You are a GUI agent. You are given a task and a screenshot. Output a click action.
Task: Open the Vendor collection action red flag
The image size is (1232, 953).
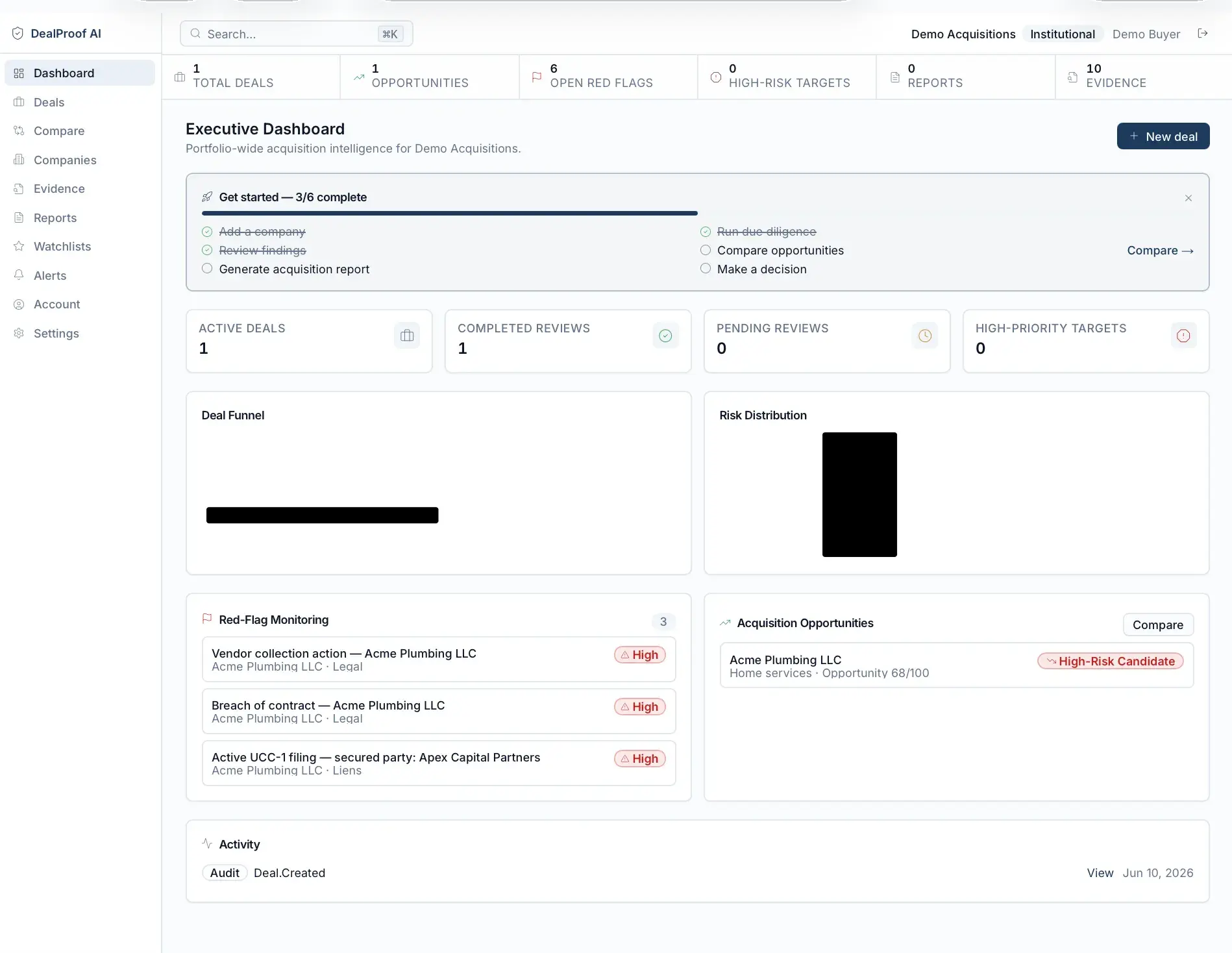pos(439,660)
